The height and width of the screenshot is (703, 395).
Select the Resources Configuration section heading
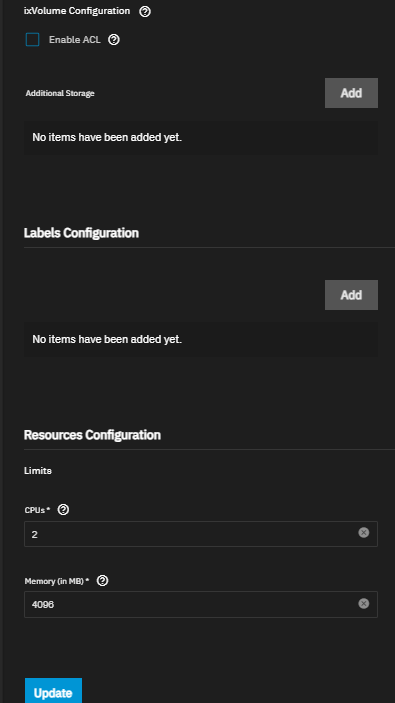(x=92, y=435)
